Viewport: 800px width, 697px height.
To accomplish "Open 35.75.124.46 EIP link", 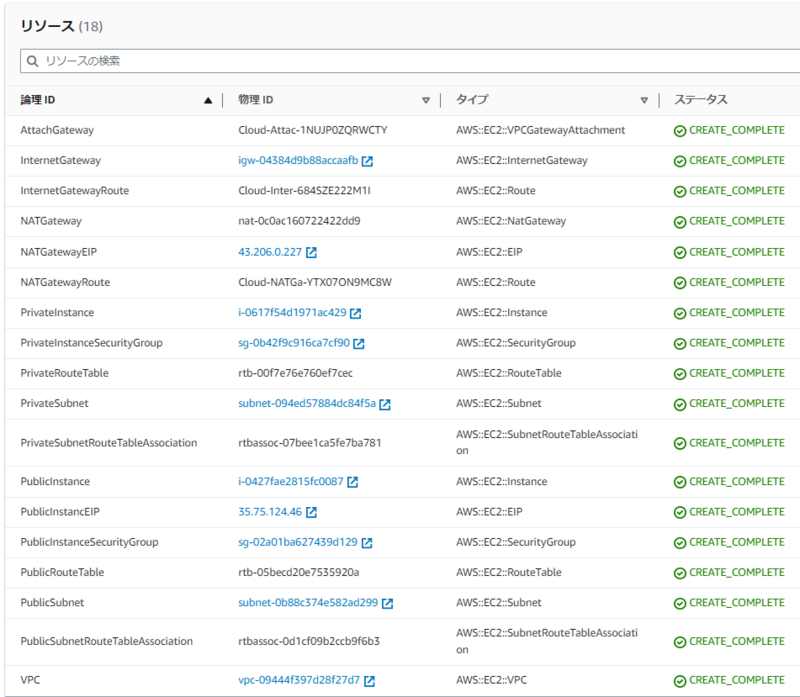I will tap(270, 512).
